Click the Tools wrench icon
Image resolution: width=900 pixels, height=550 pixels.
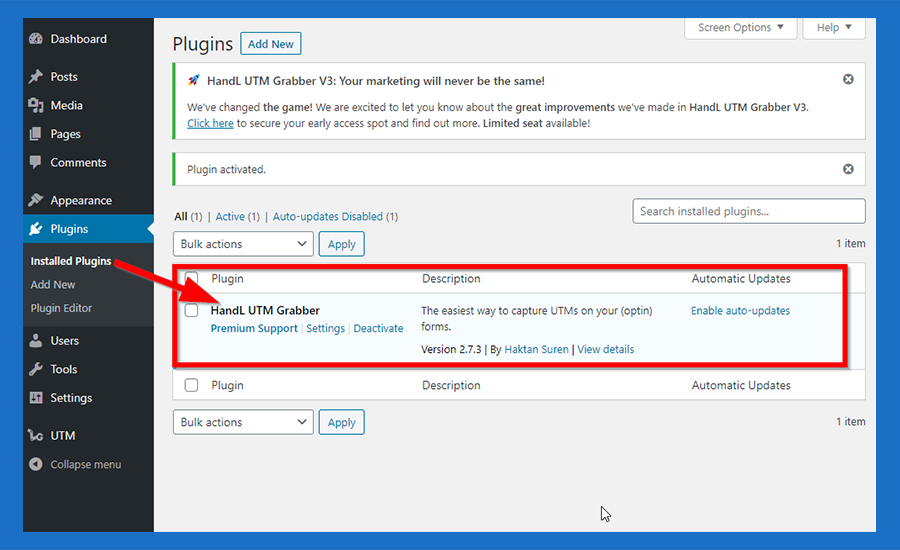point(36,369)
